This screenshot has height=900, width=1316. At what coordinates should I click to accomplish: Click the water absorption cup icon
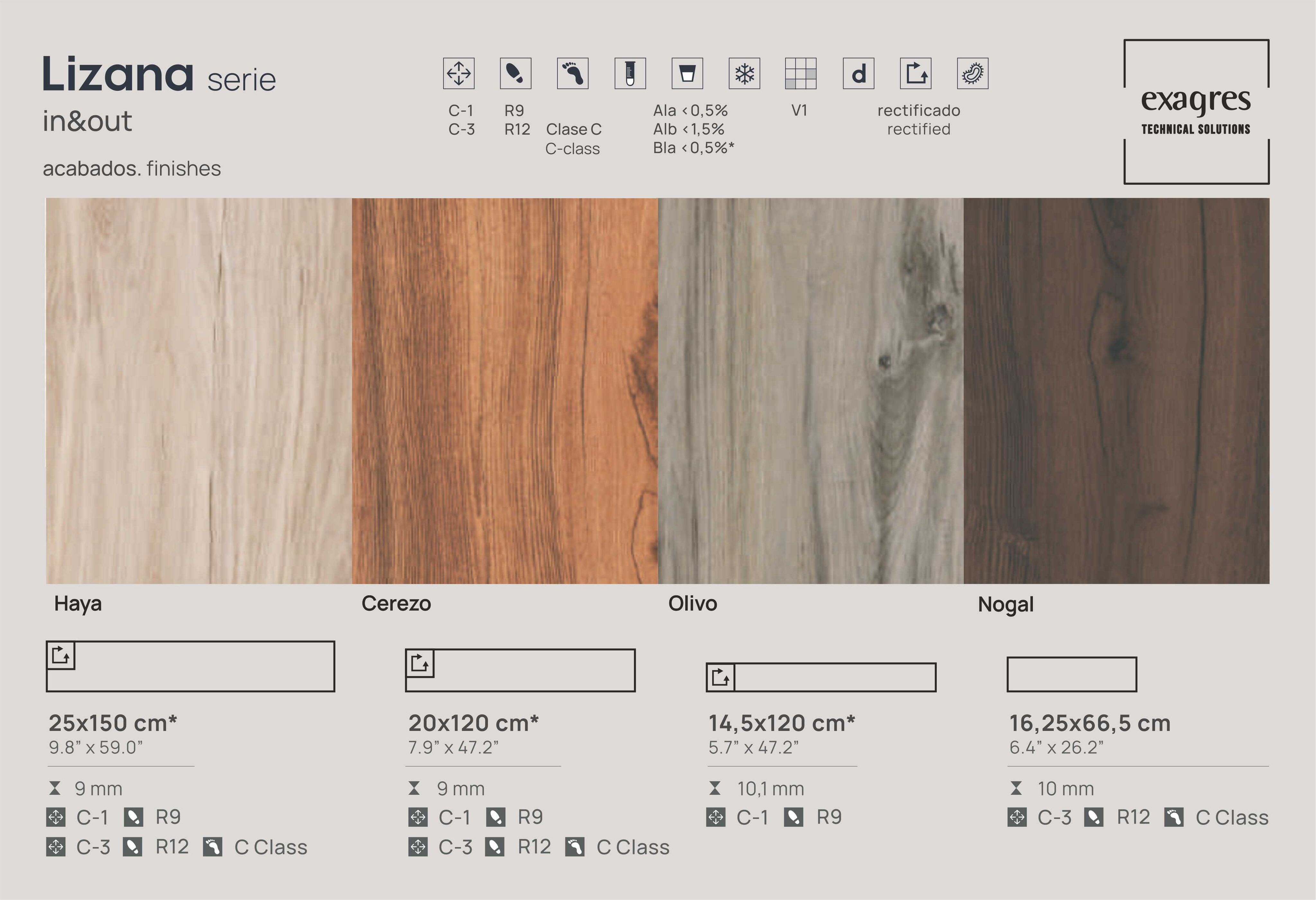tap(687, 74)
